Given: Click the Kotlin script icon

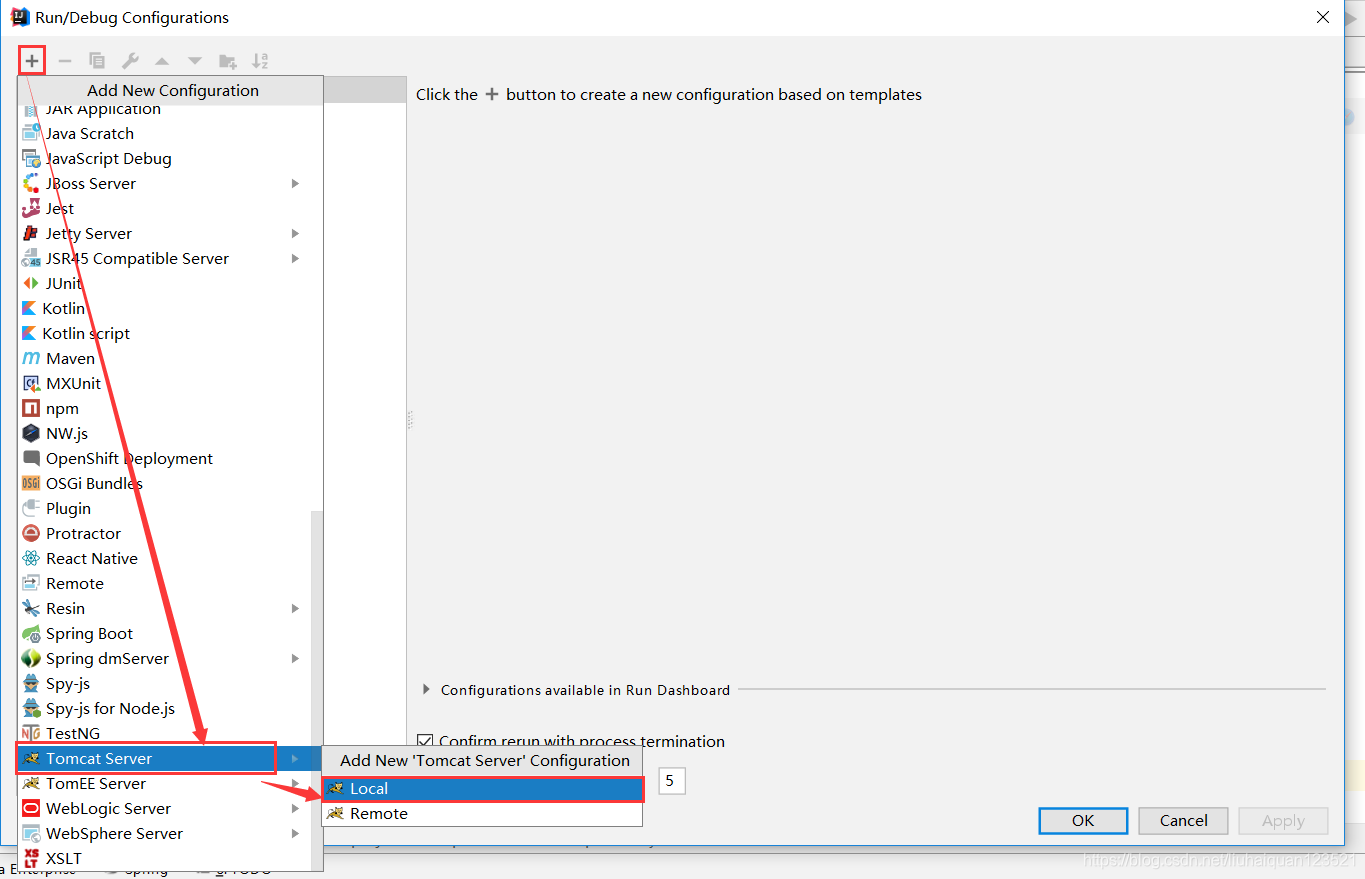Looking at the screenshot, I should [30, 333].
